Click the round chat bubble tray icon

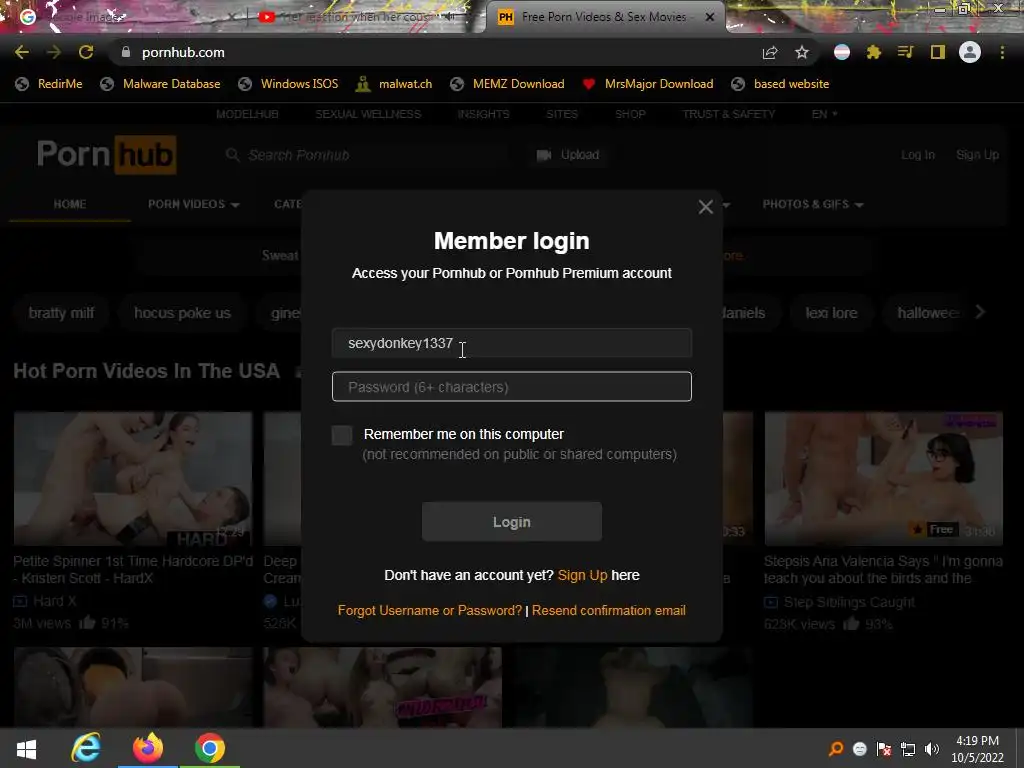(x=859, y=750)
